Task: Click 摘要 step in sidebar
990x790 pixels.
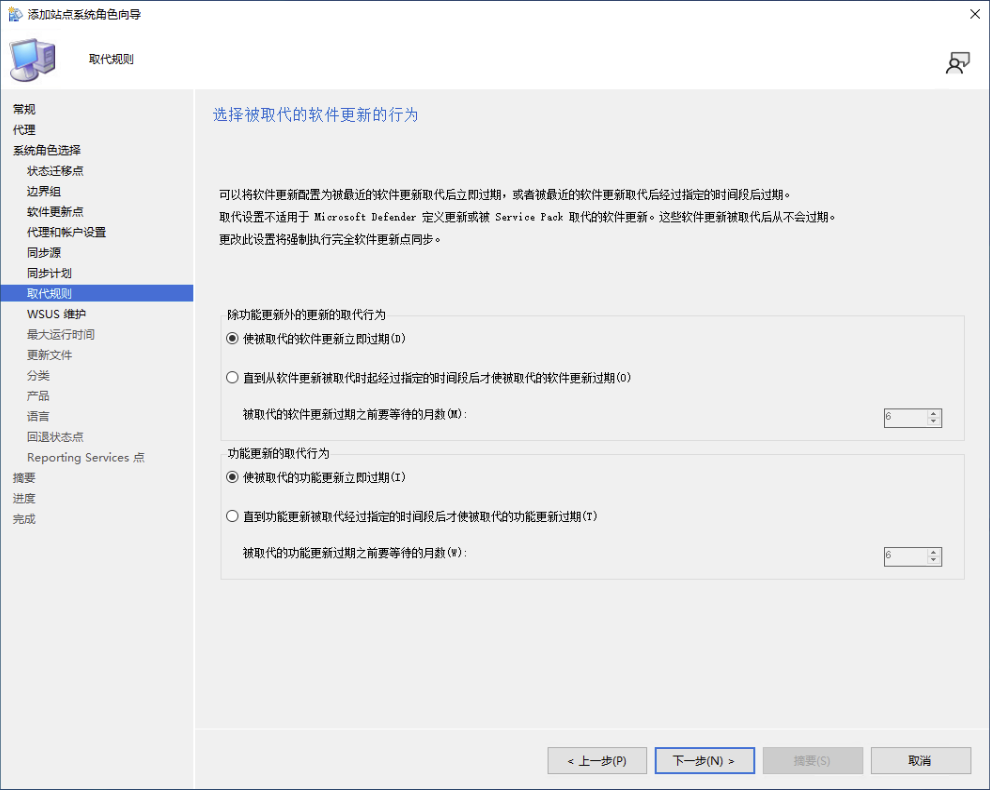Action: click(24, 477)
